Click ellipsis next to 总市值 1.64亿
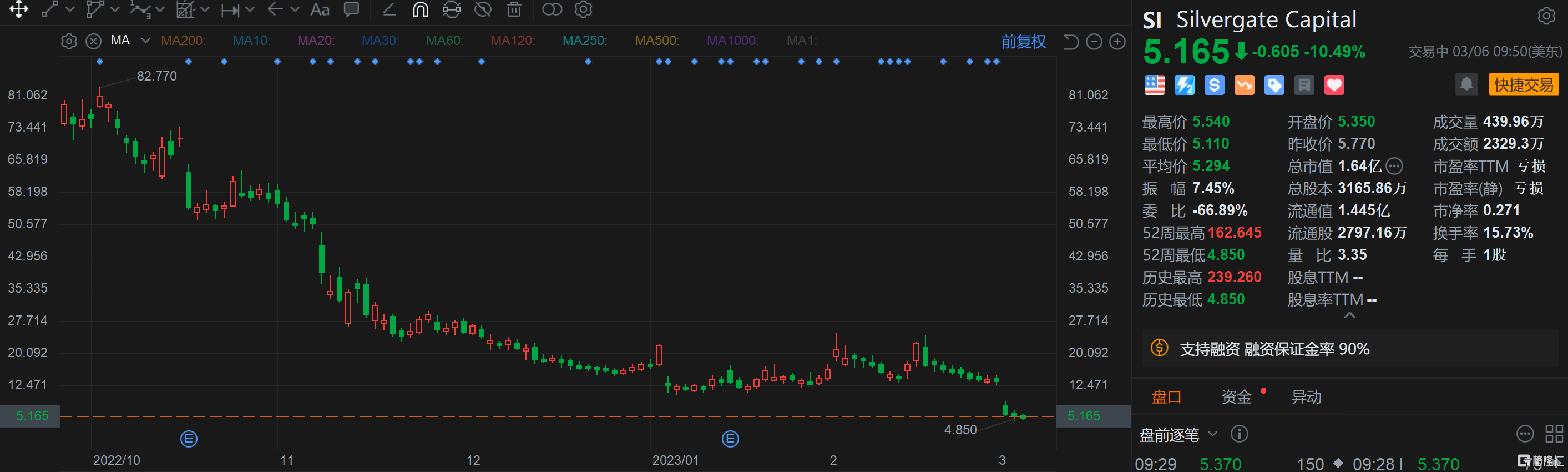Image resolution: width=1568 pixels, height=472 pixels. click(1394, 165)
